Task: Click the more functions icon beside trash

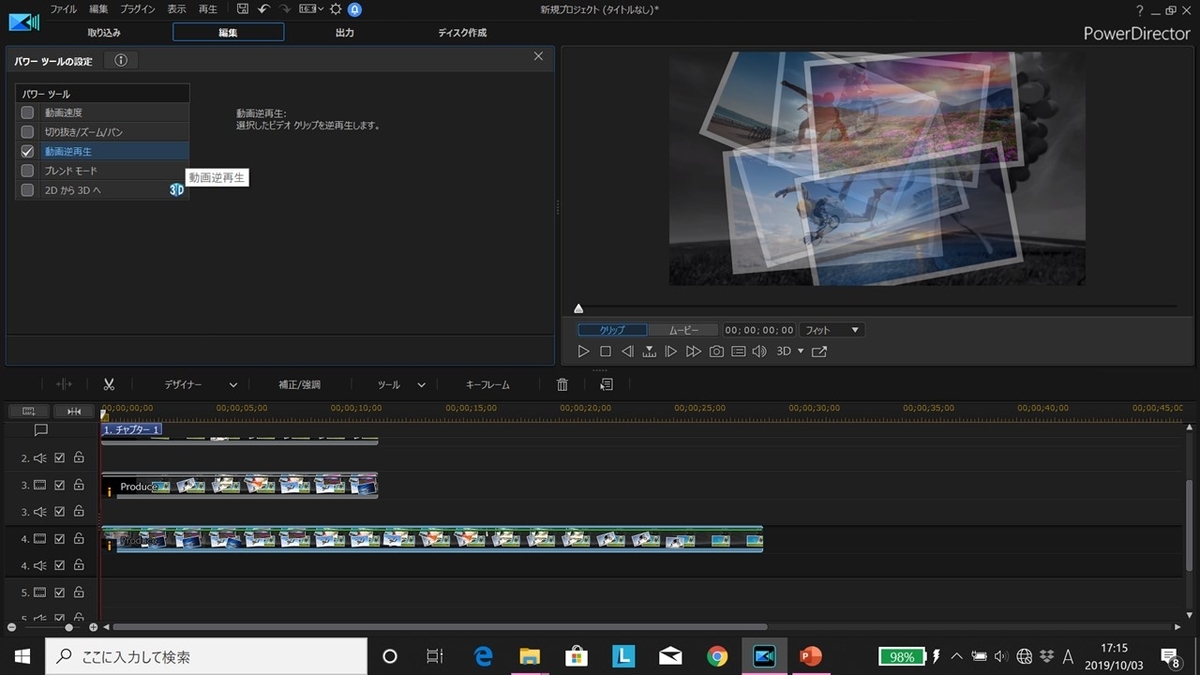Action: pyautogui.click(x=606, y=384)
